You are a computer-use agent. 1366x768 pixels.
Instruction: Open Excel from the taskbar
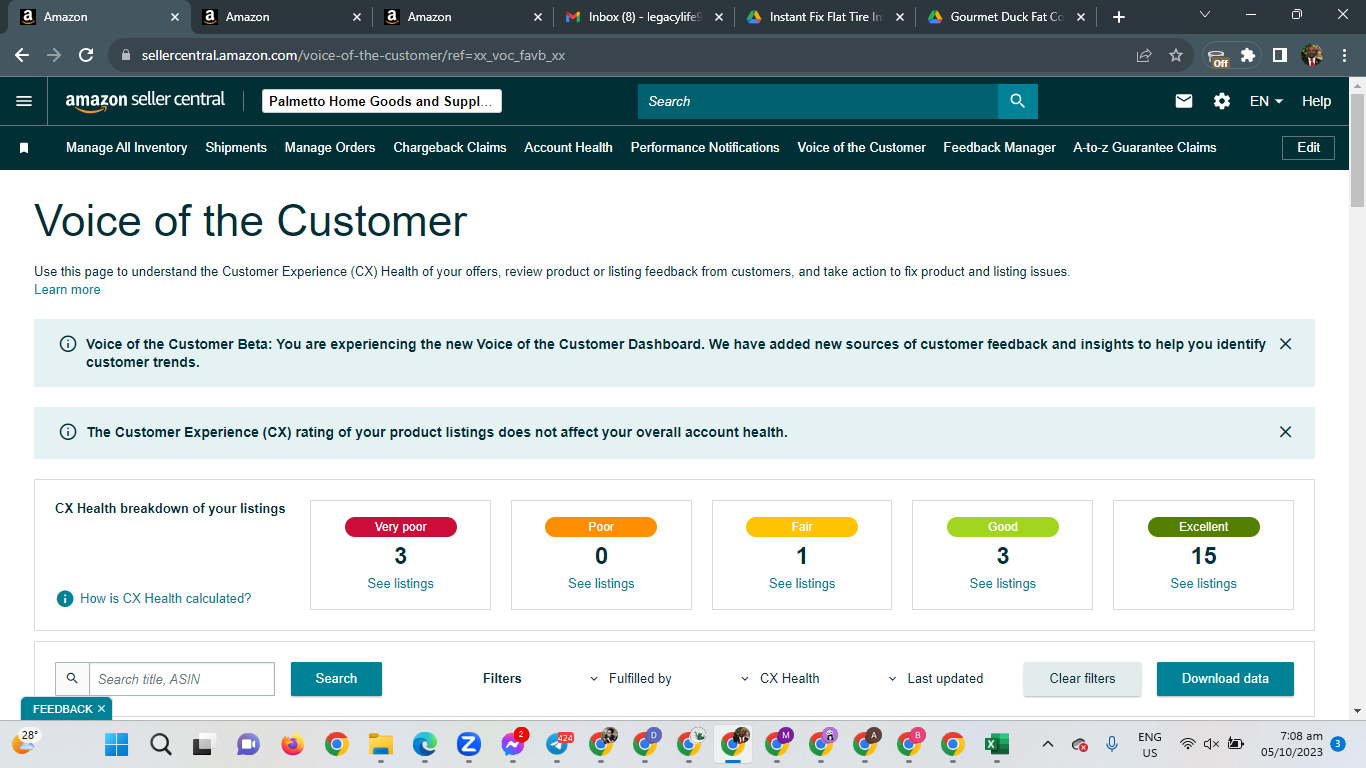pyautogui.click(x=996, y=744)
